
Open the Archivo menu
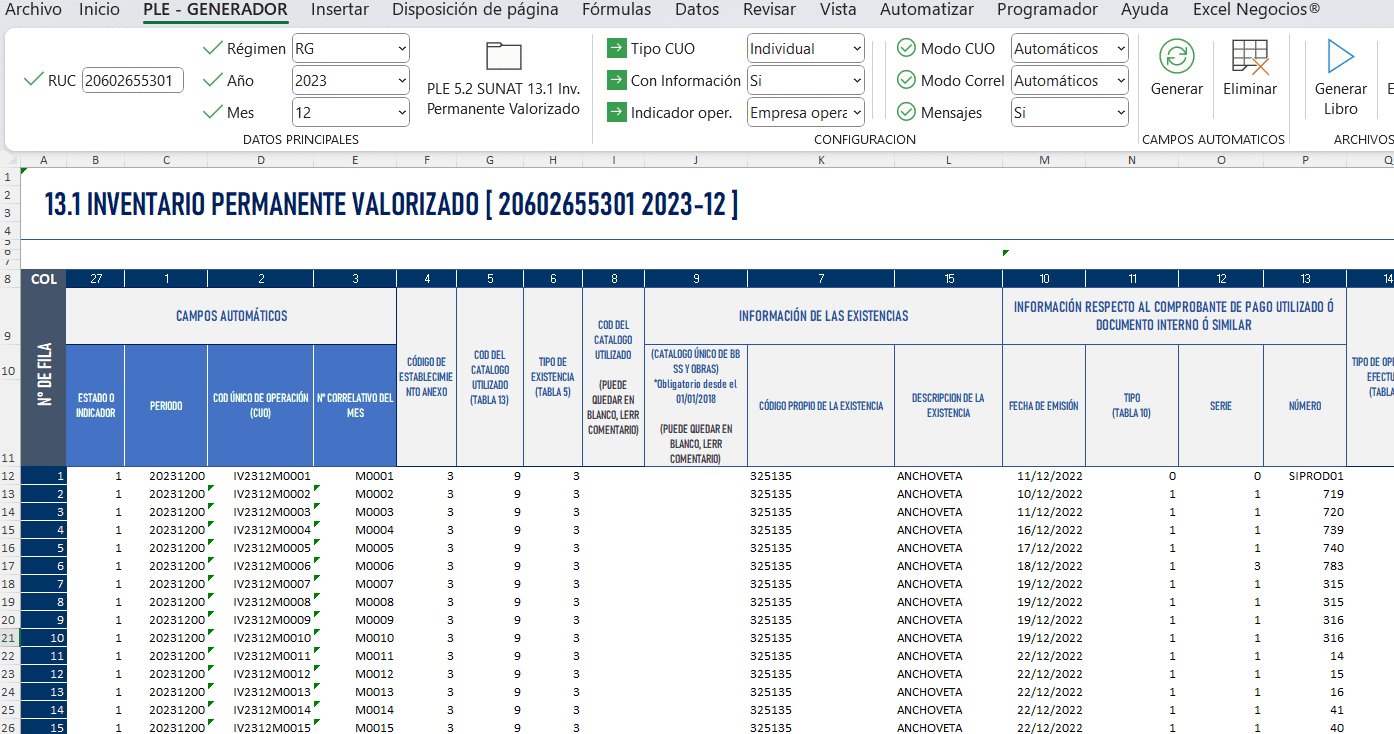pyautogui.click(x=33, y=10)
